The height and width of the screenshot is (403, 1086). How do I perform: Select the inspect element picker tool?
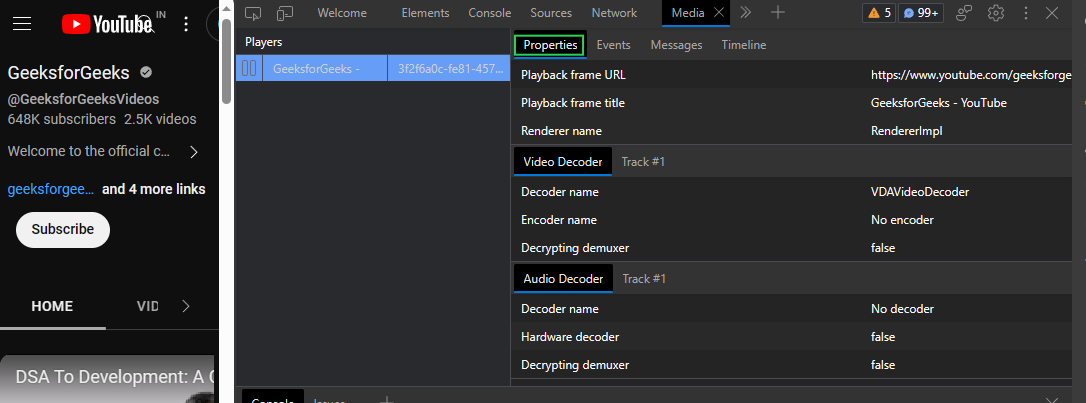pyautogui.click(x=253, y=12)
